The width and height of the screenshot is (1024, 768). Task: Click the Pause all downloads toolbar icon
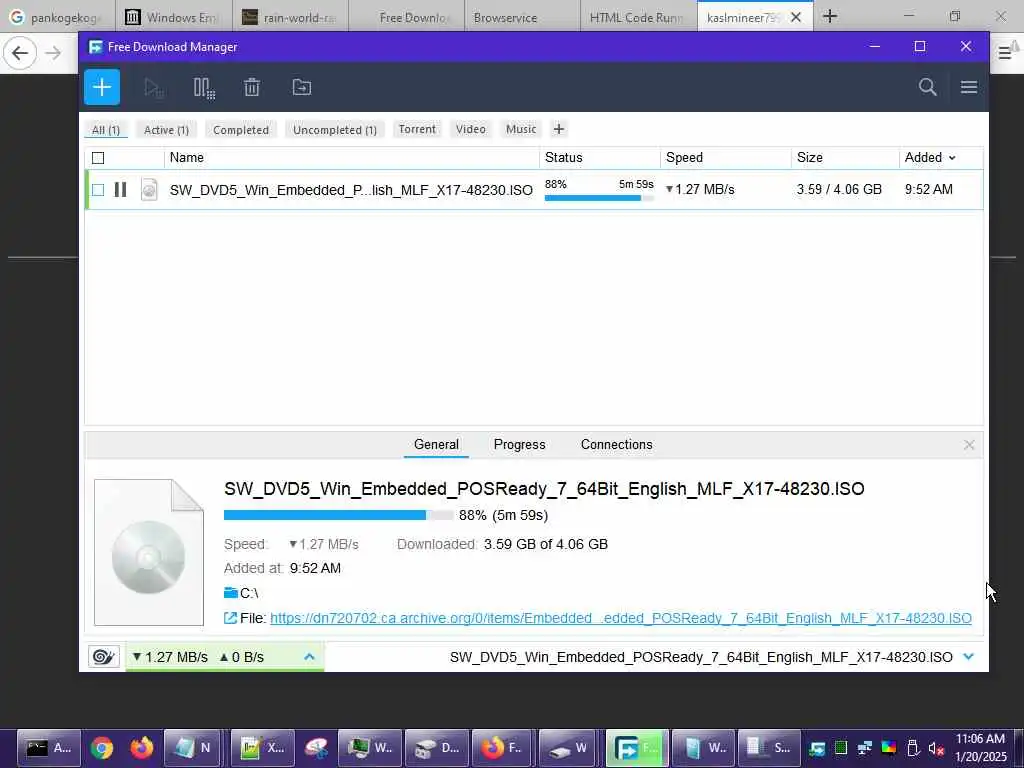(204, 88)
